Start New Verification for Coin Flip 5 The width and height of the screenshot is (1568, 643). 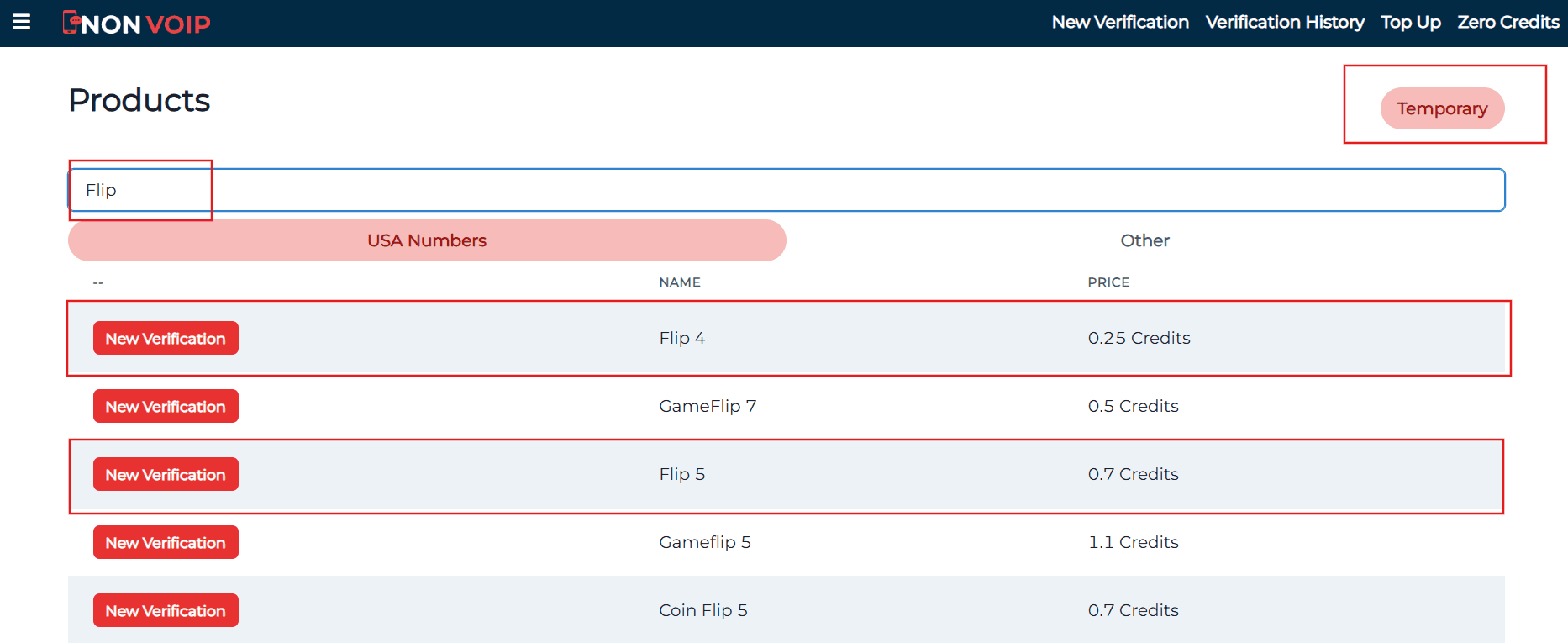click(166, 610)
